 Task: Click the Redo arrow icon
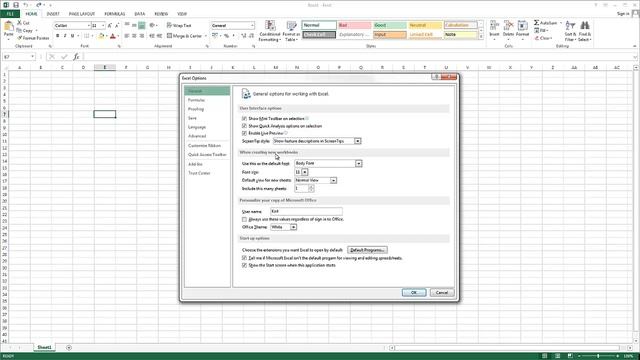[x=38, y=5]
